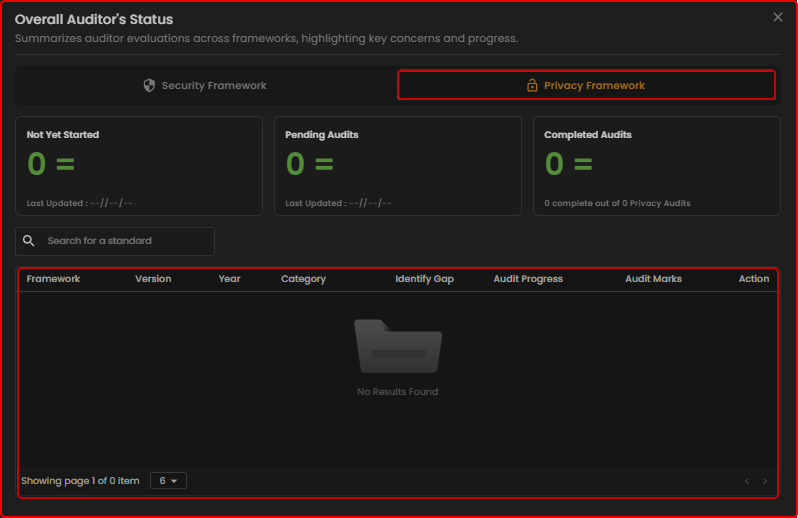The image size is (798, 518).
Task: Switch to the Security Framework tab
Action: coord(205,86)
